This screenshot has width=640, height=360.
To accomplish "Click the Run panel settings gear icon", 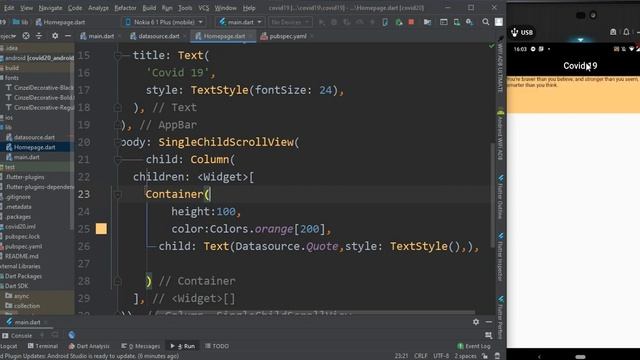I will [x=476, y=322].
